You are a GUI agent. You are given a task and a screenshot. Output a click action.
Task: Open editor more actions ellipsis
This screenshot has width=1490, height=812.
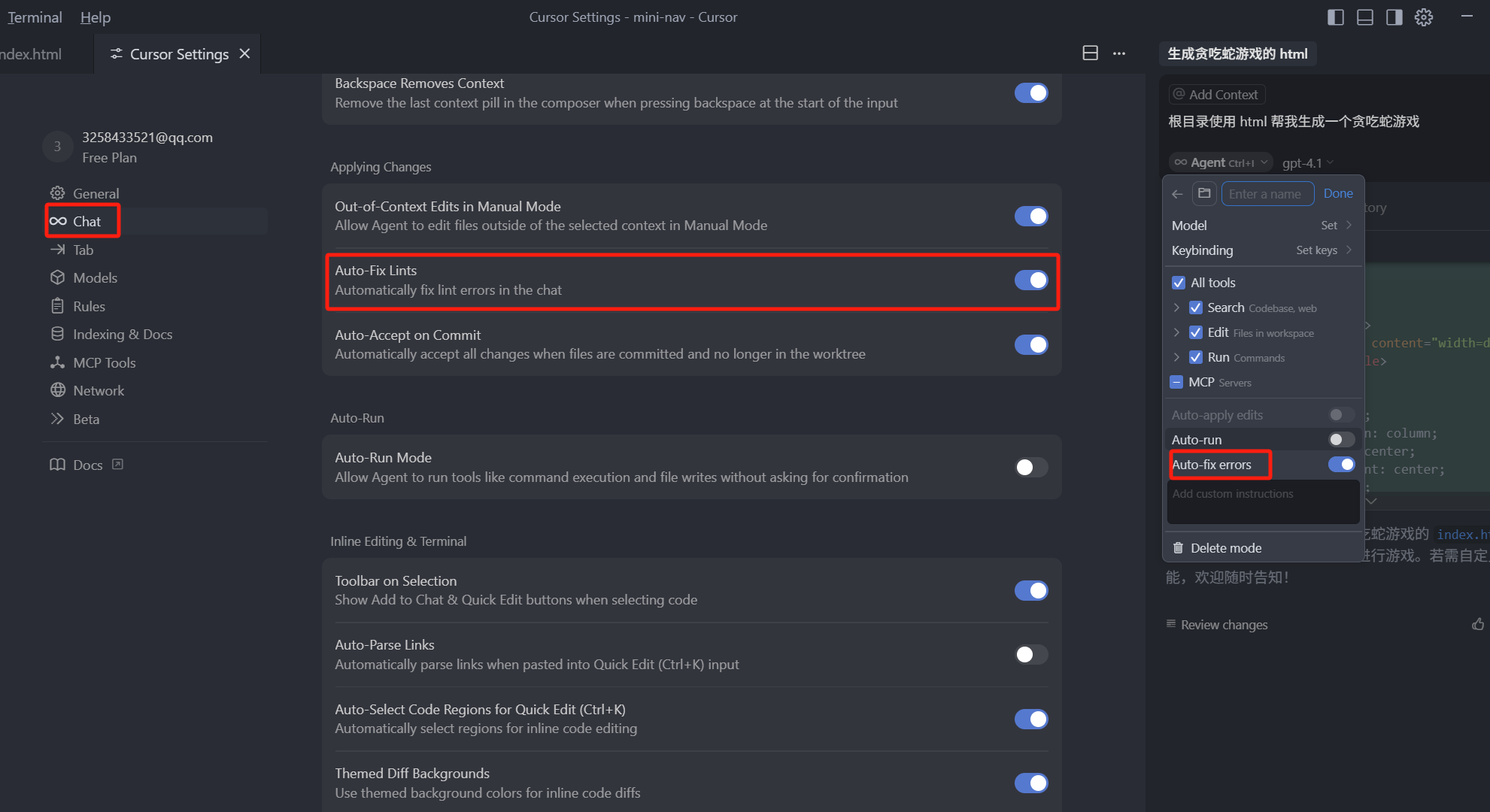pyautogui.click(x=1119, y=53)
